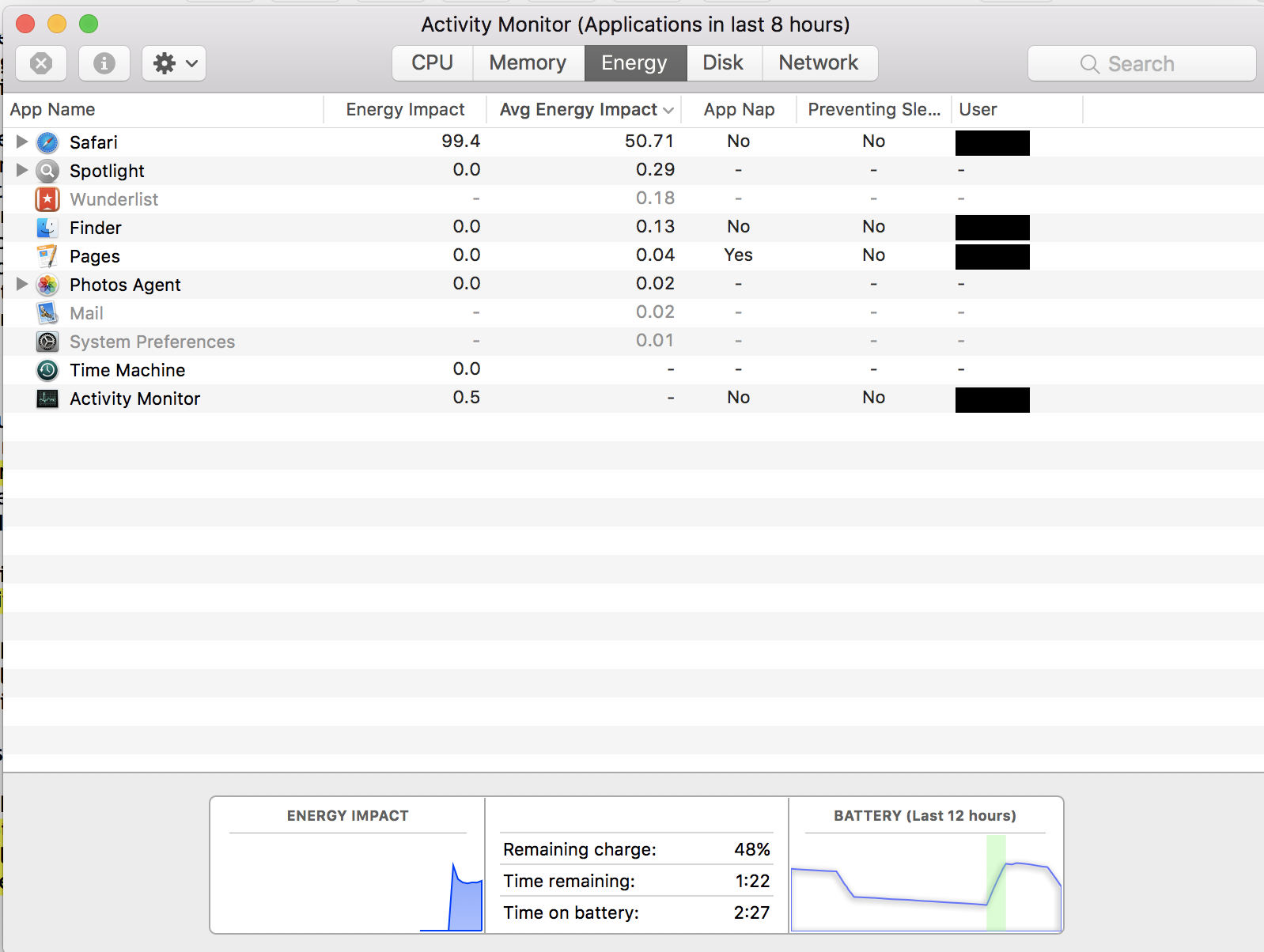Viewport: 1264px width, 952px height.
Task: Click Finder's 0.13 average energy value
Action: click(655, 226)
